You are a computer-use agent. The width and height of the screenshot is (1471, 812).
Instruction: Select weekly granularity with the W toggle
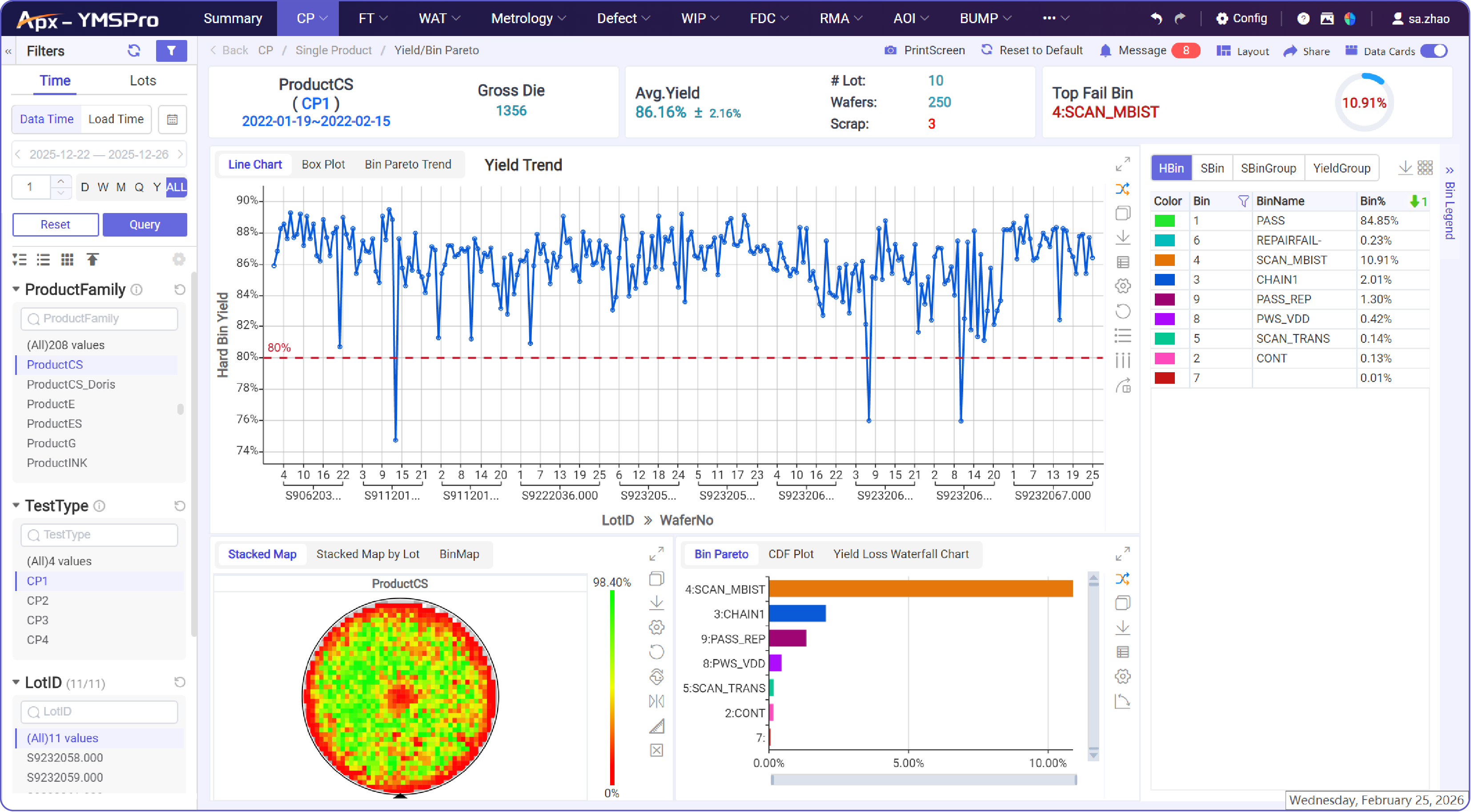(103, 187)
